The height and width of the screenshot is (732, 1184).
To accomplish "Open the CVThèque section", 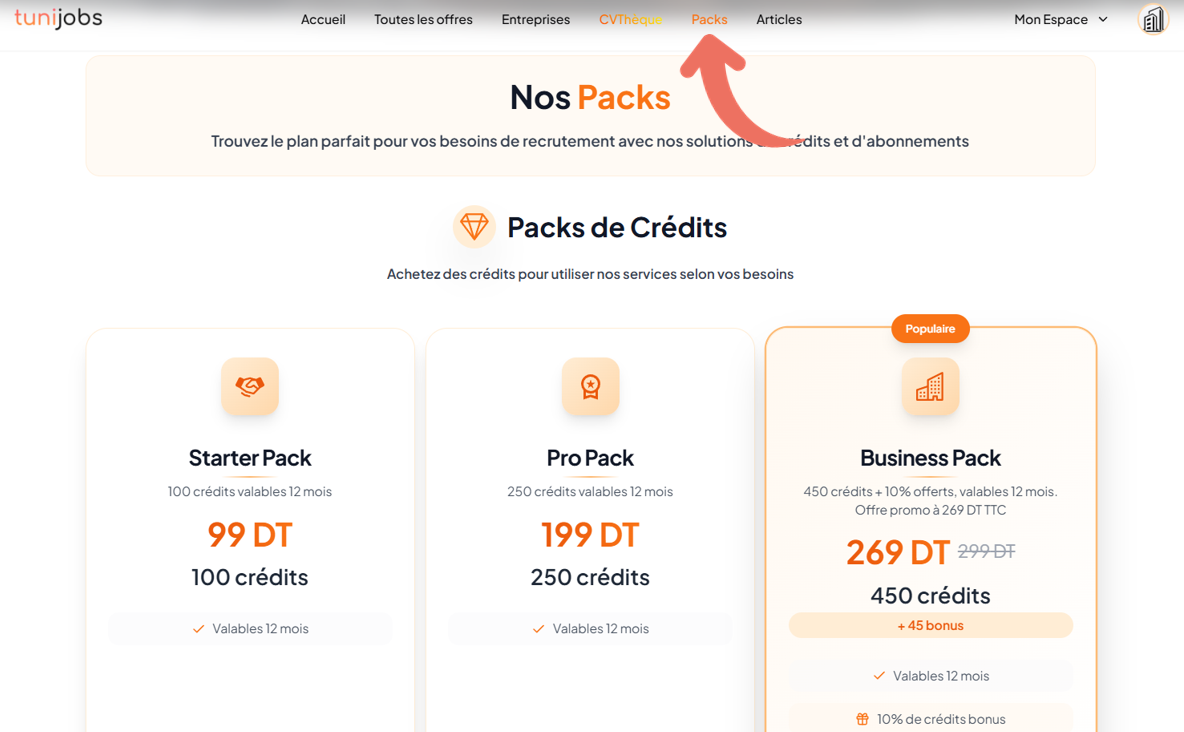I will [630, 19].
